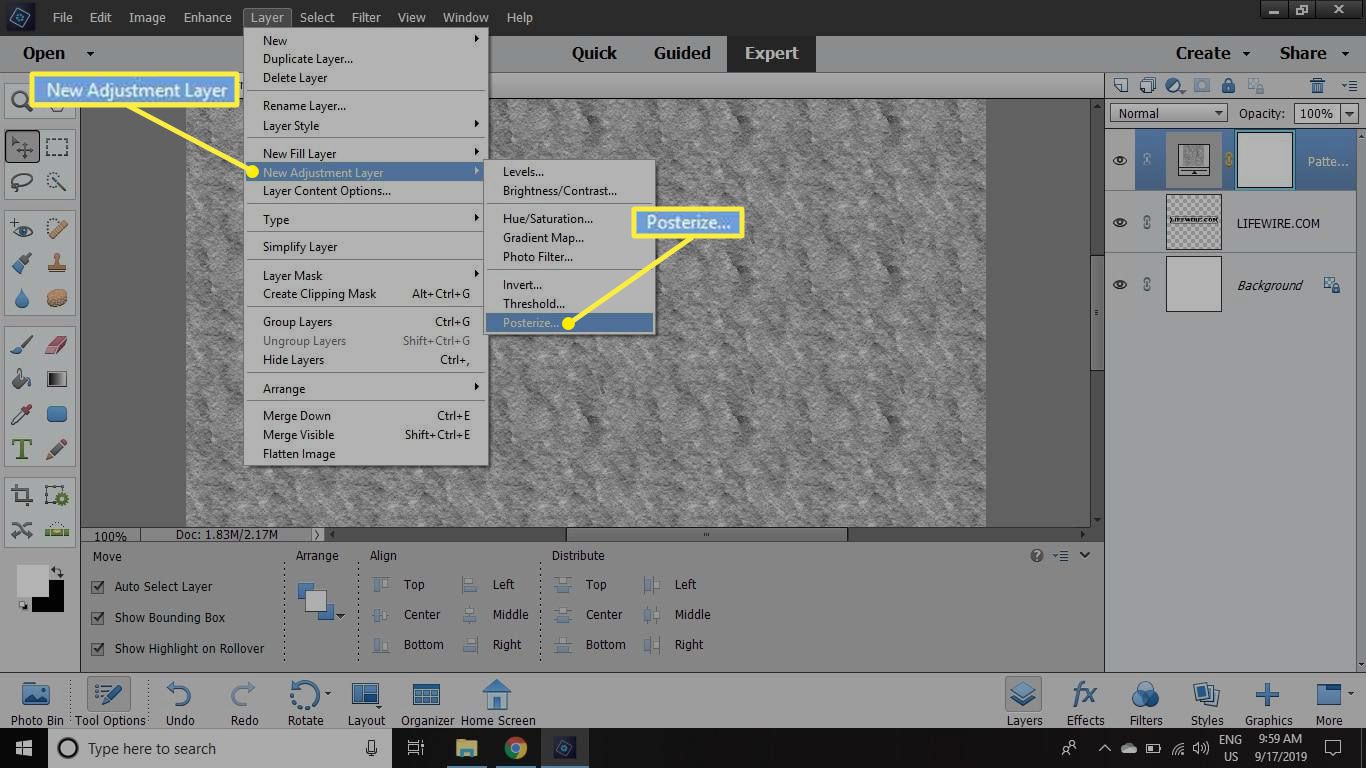Viewport: 1366px width, 768px height.
Task: Select Flatten Image in Layer menu
Action: click(366, 454)
